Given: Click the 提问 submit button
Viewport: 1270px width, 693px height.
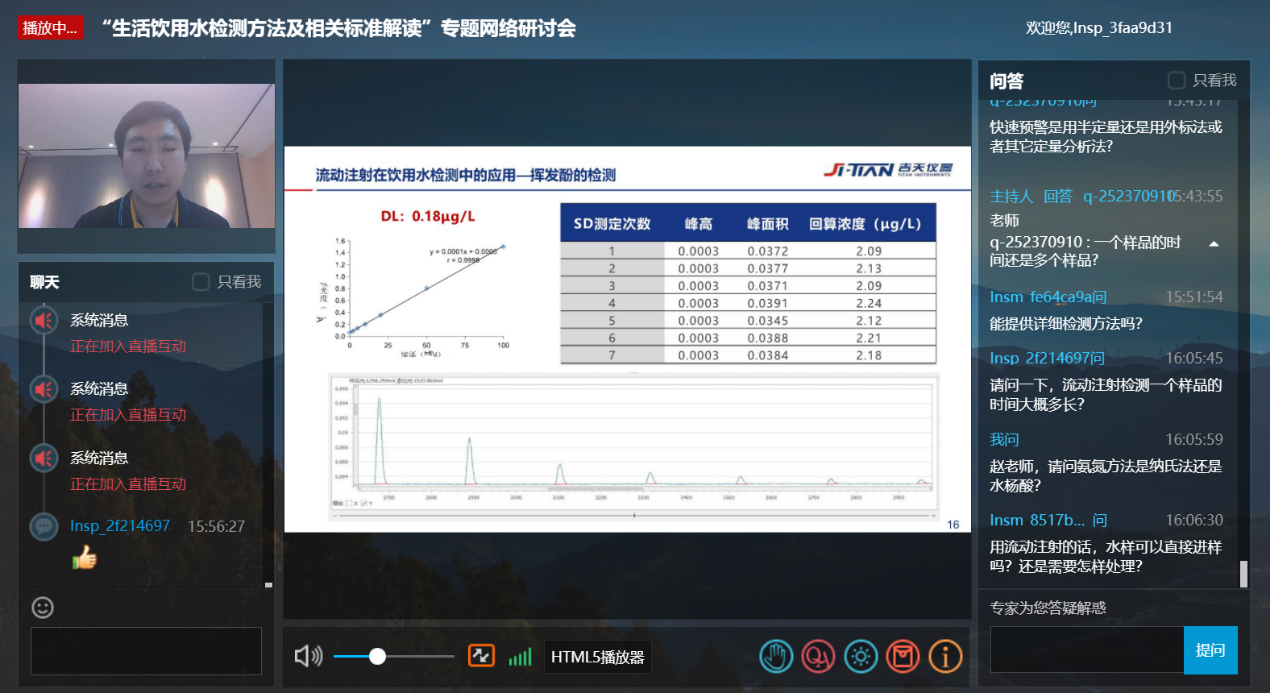Looking at the screenshot, I should 1210,650.
